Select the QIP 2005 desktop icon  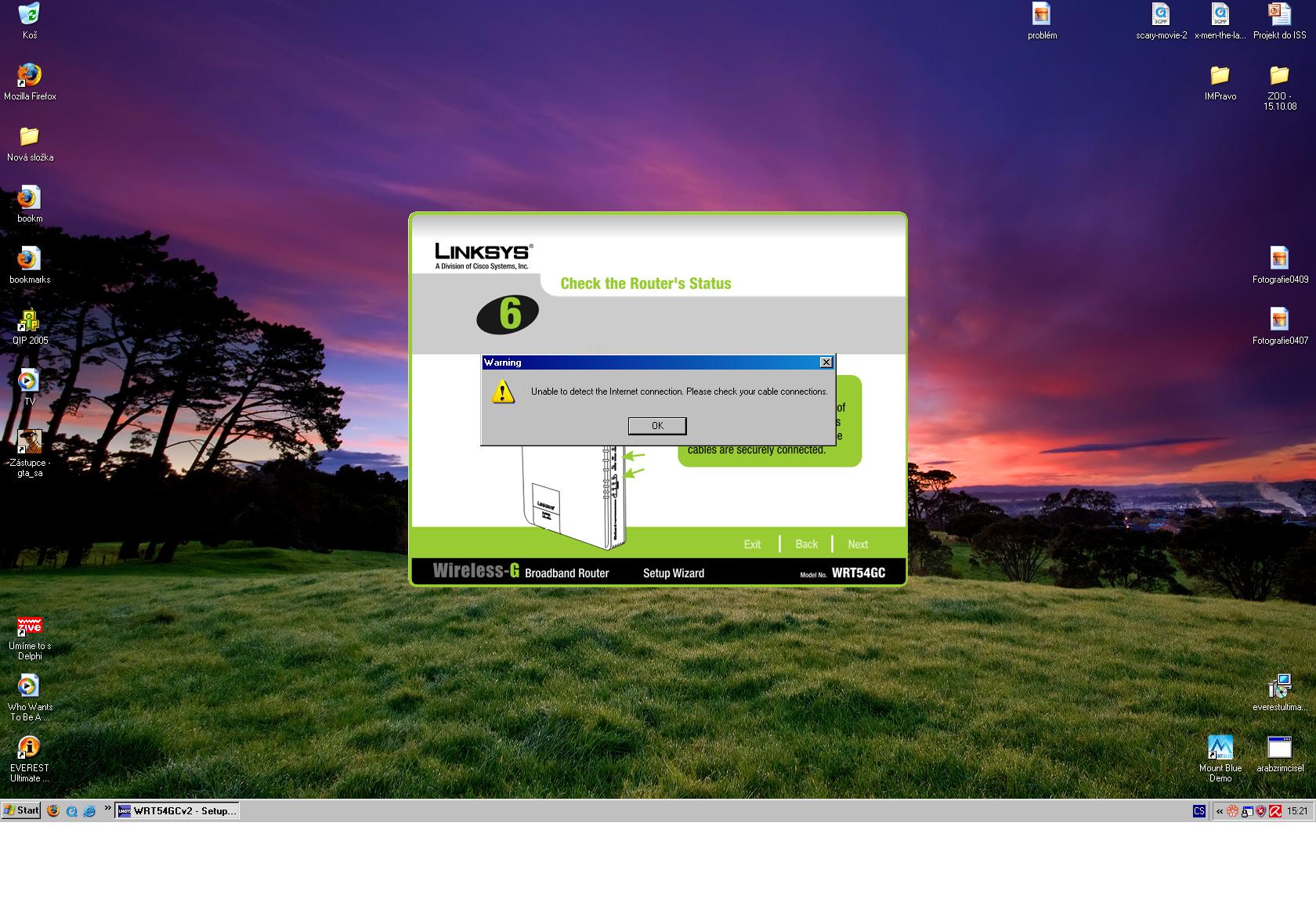[x=30, y=327]
